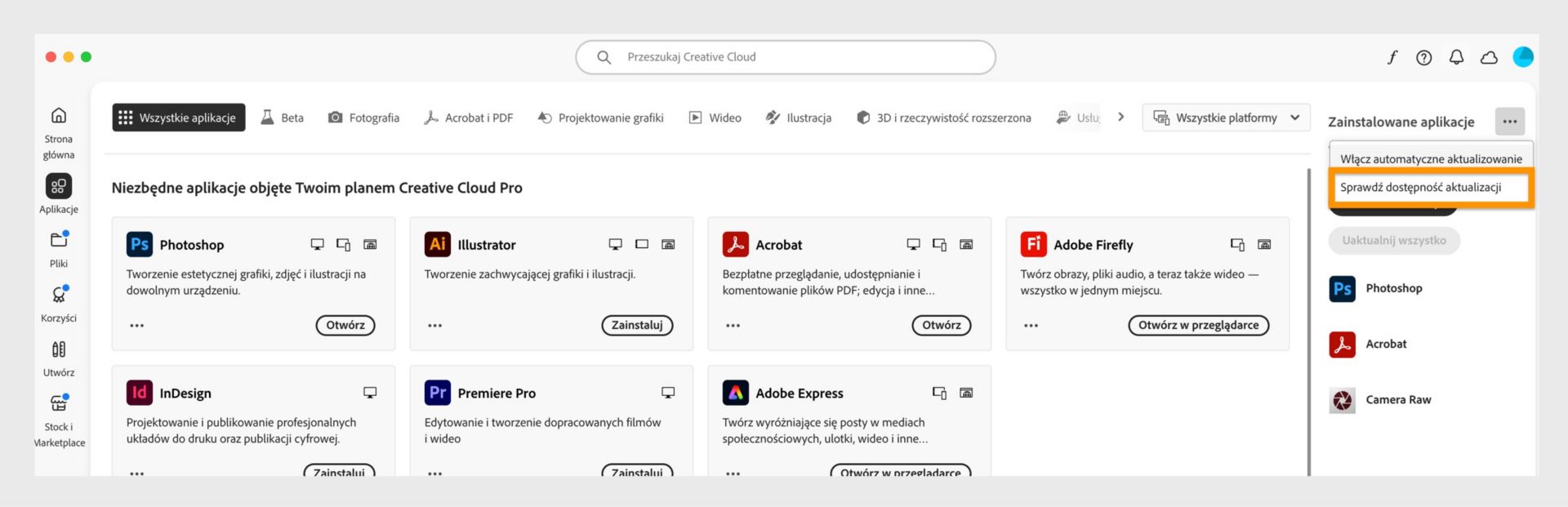
Task: Select the Beta tab
Action: point(282,117)
